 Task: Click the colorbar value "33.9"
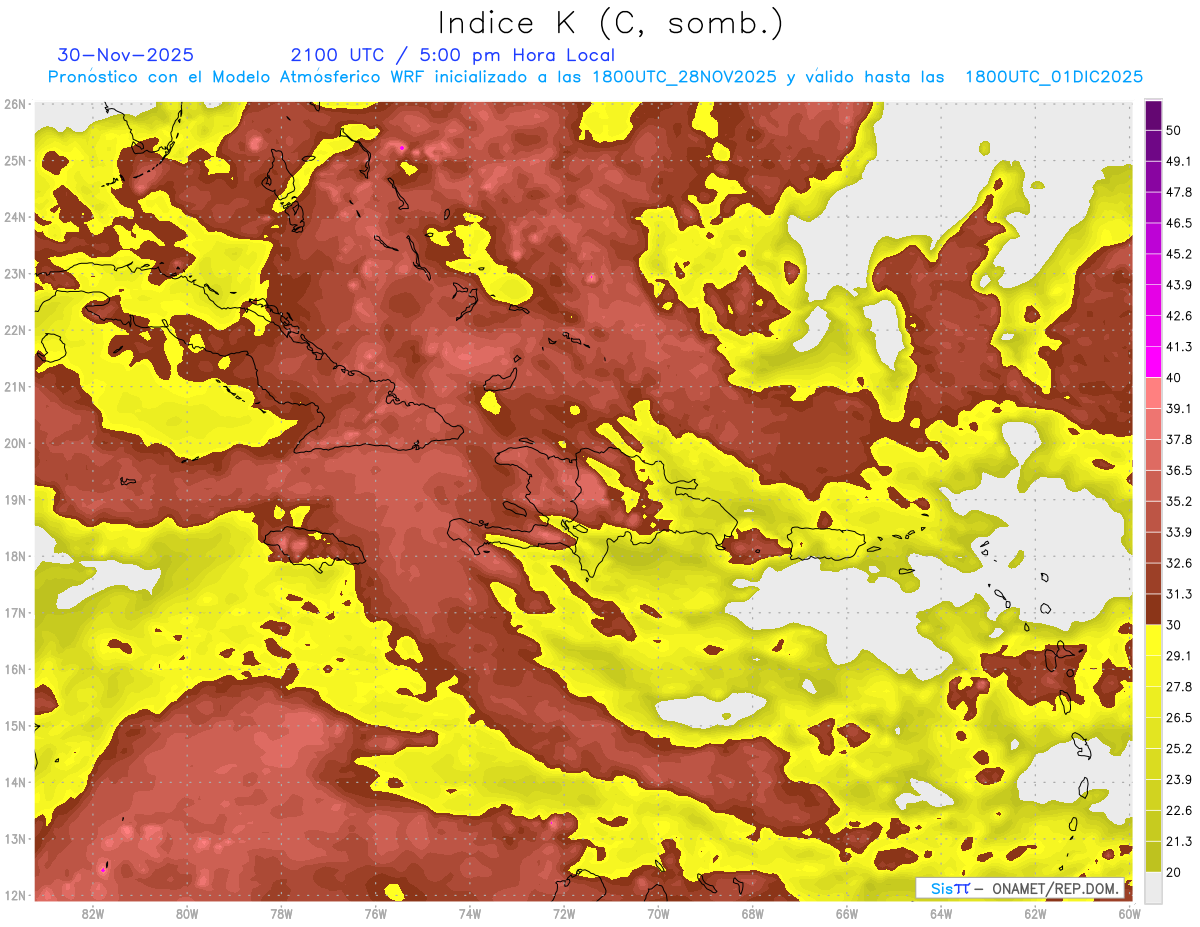point(1178,532)
